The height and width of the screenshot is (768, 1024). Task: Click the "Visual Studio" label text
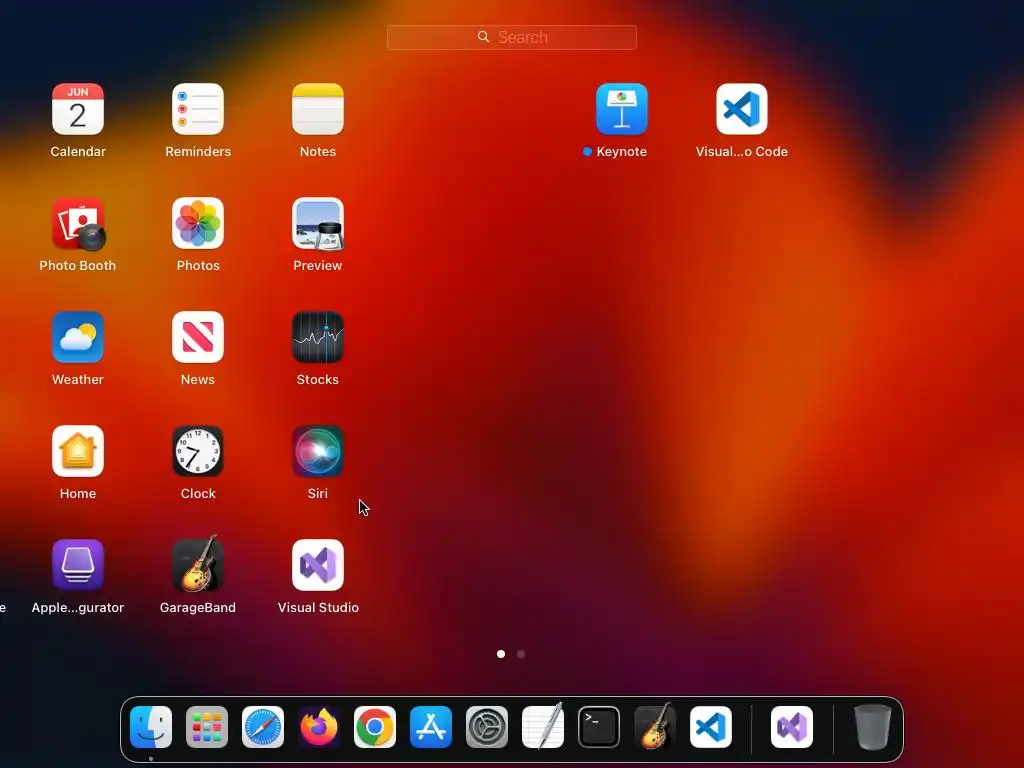pyautogui.click(x=318, y=607)
